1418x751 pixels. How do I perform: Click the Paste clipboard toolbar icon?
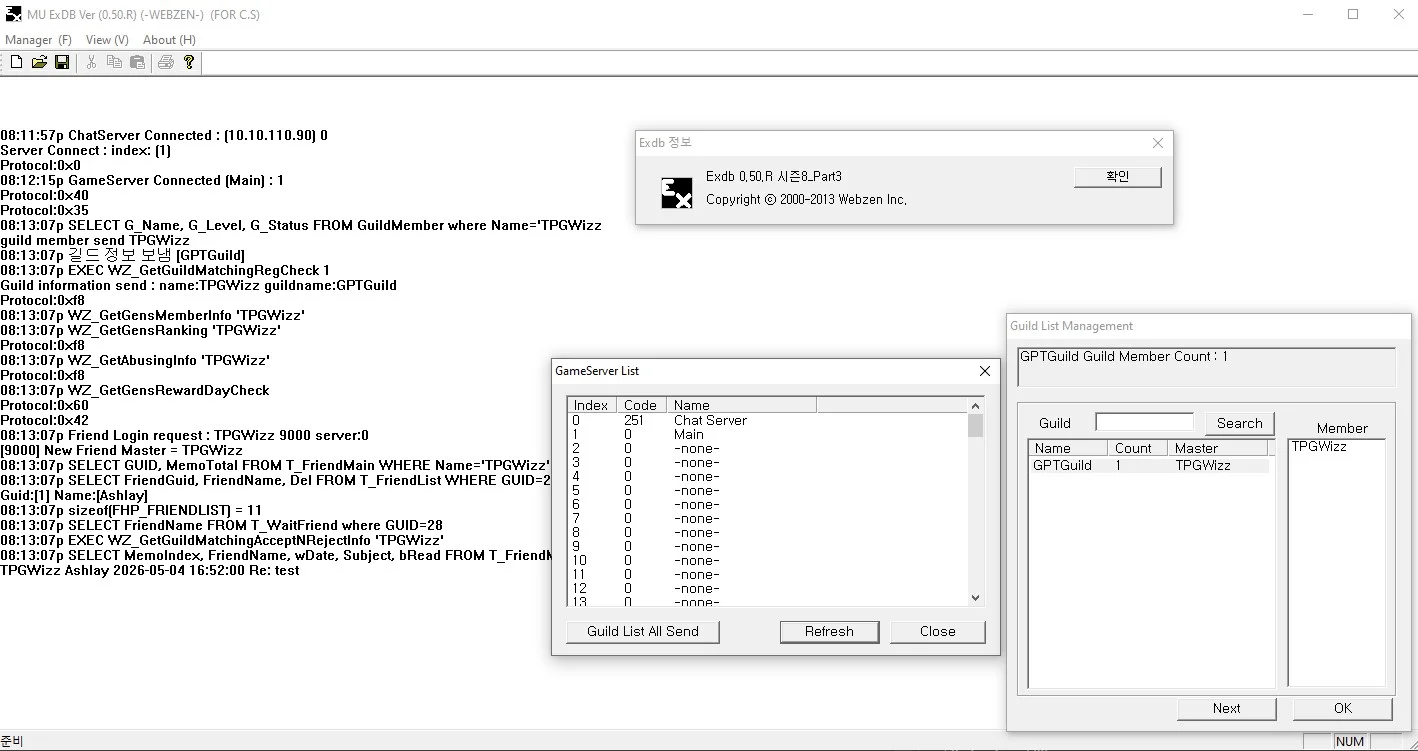click(x=137, y=62)
